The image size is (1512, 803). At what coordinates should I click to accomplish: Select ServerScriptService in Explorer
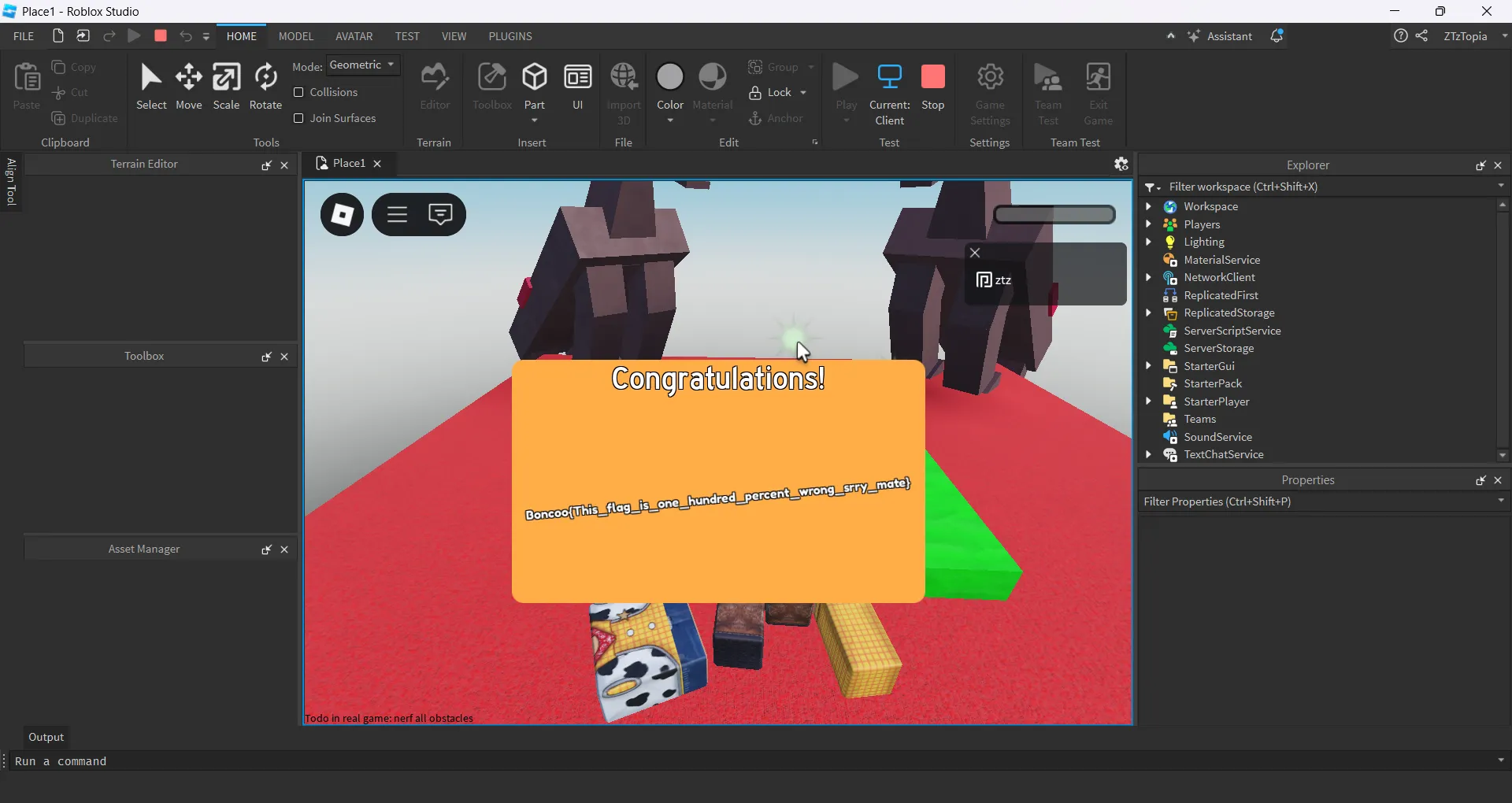(1232, 331)
